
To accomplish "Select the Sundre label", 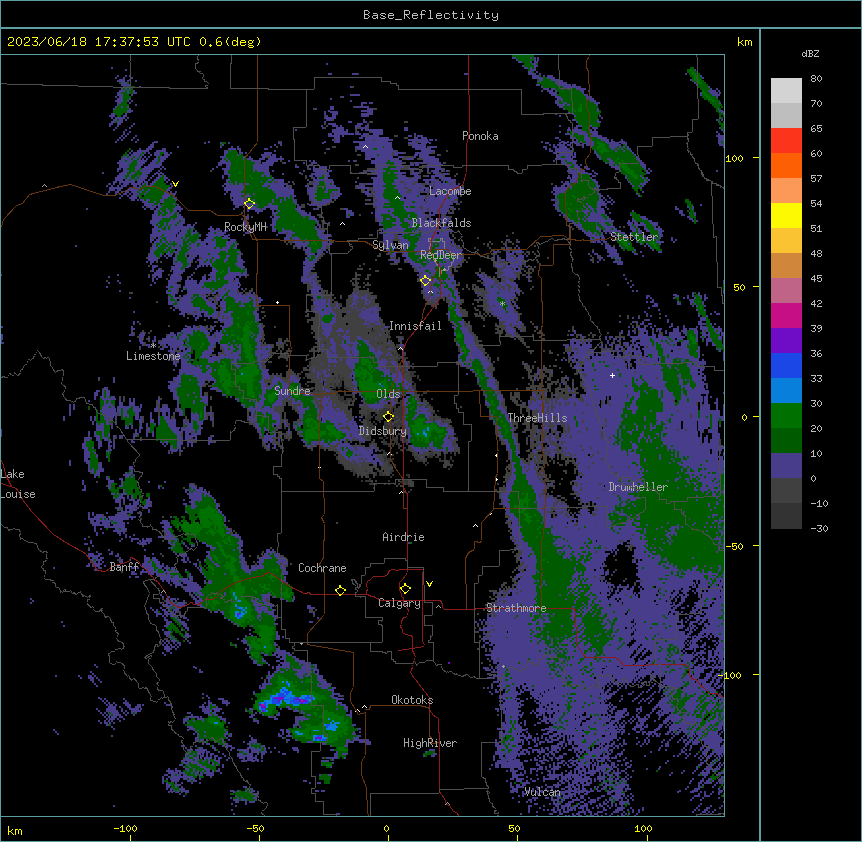I will (292, 391).
